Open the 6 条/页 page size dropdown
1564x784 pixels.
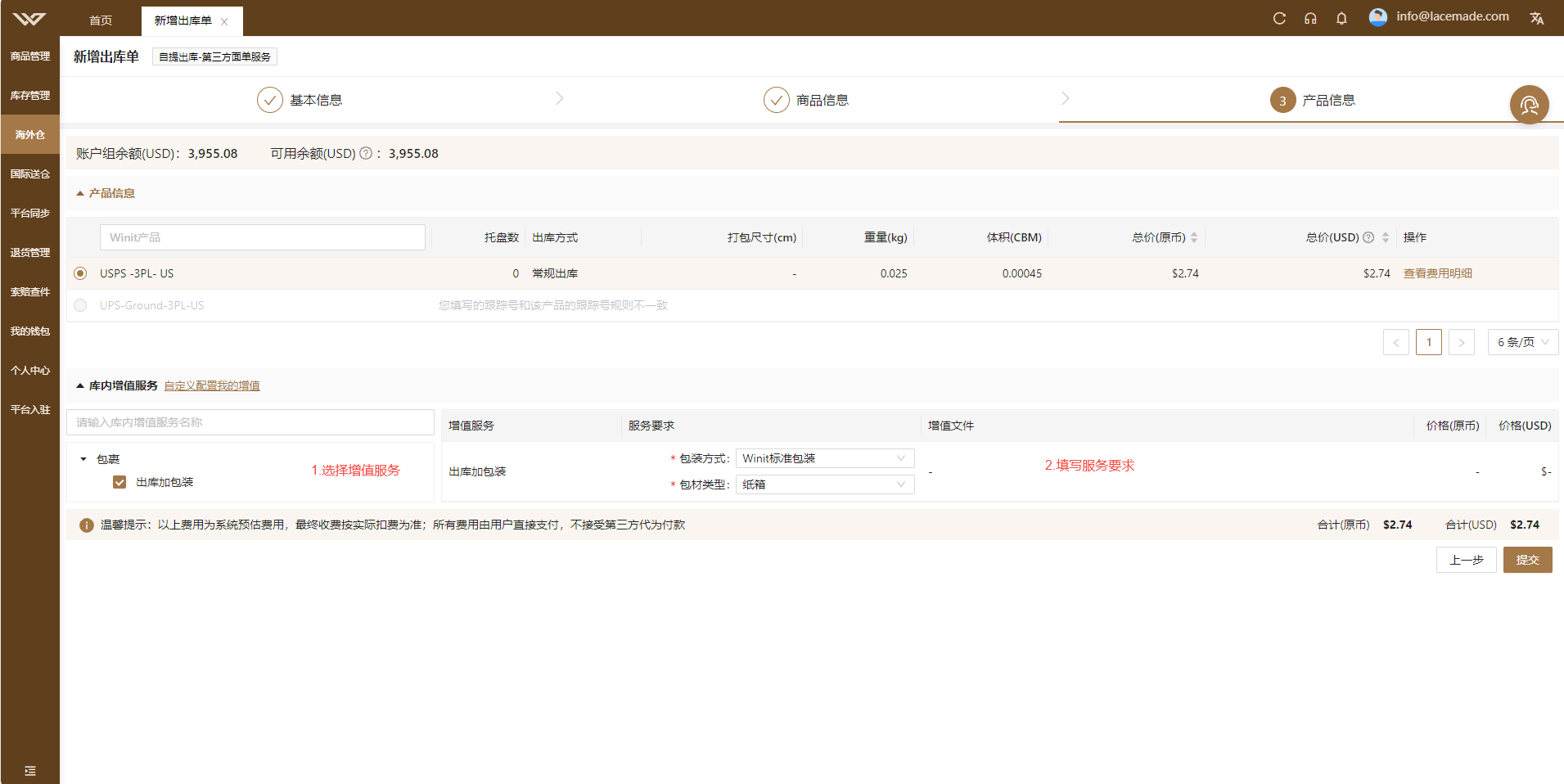1523,342
